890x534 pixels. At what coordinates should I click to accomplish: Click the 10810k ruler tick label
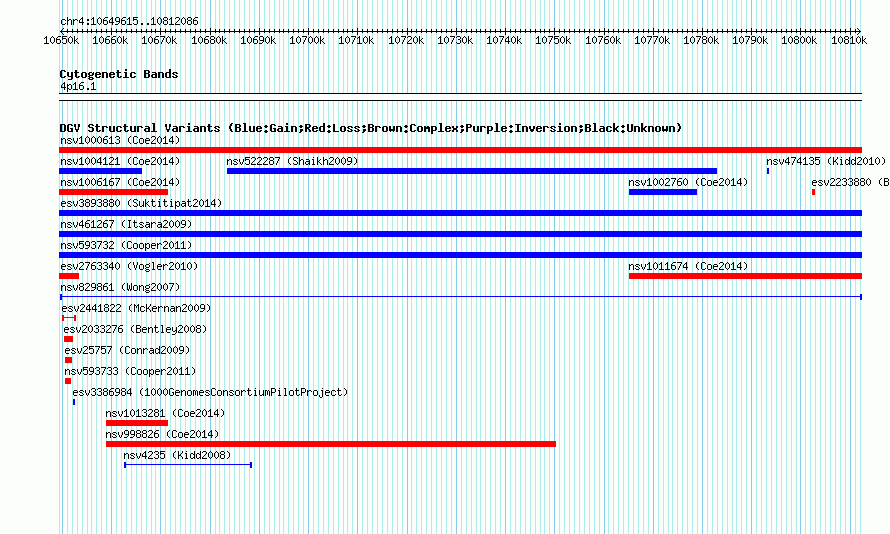click(x=849, y=40)
